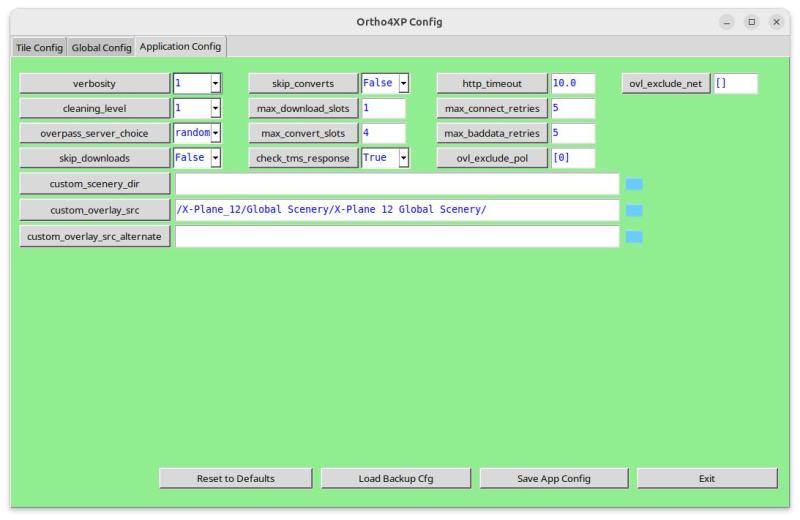Open the verbosity dropdown
This screenshot has height=520, width=800.
(215, 83)
